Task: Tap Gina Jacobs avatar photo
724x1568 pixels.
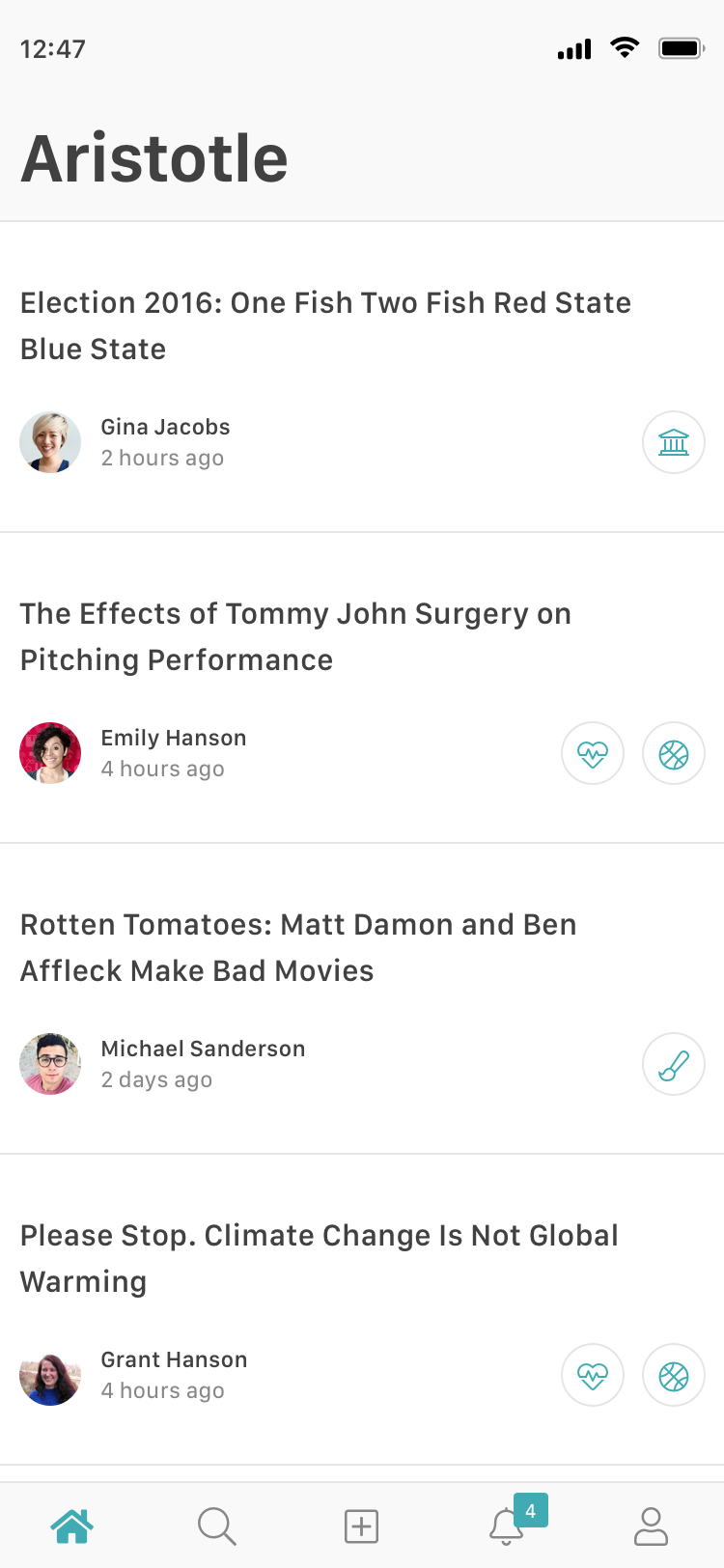Action: click(x=50, y=442)
